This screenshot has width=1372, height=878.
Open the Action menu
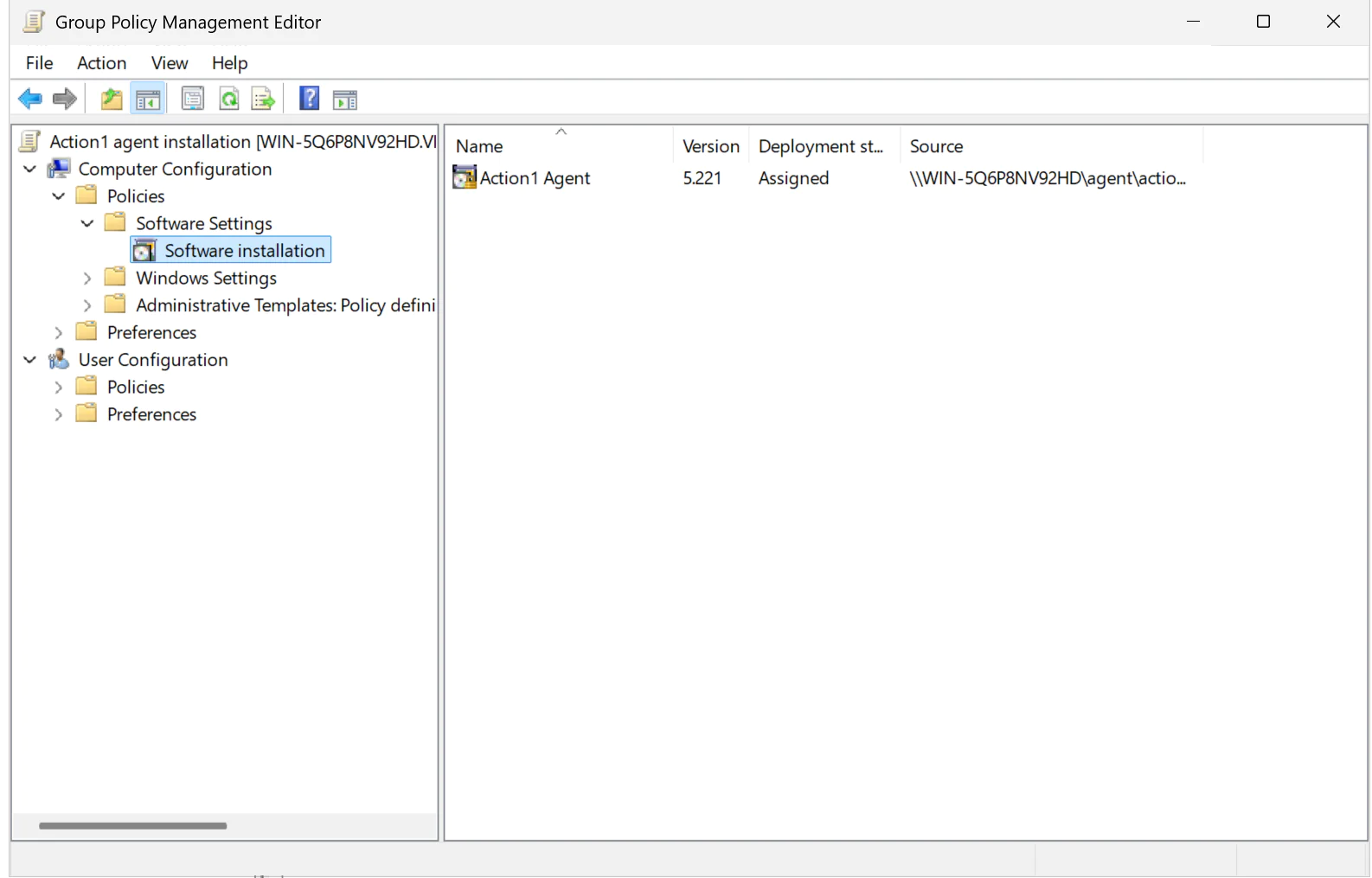(102, 63)
